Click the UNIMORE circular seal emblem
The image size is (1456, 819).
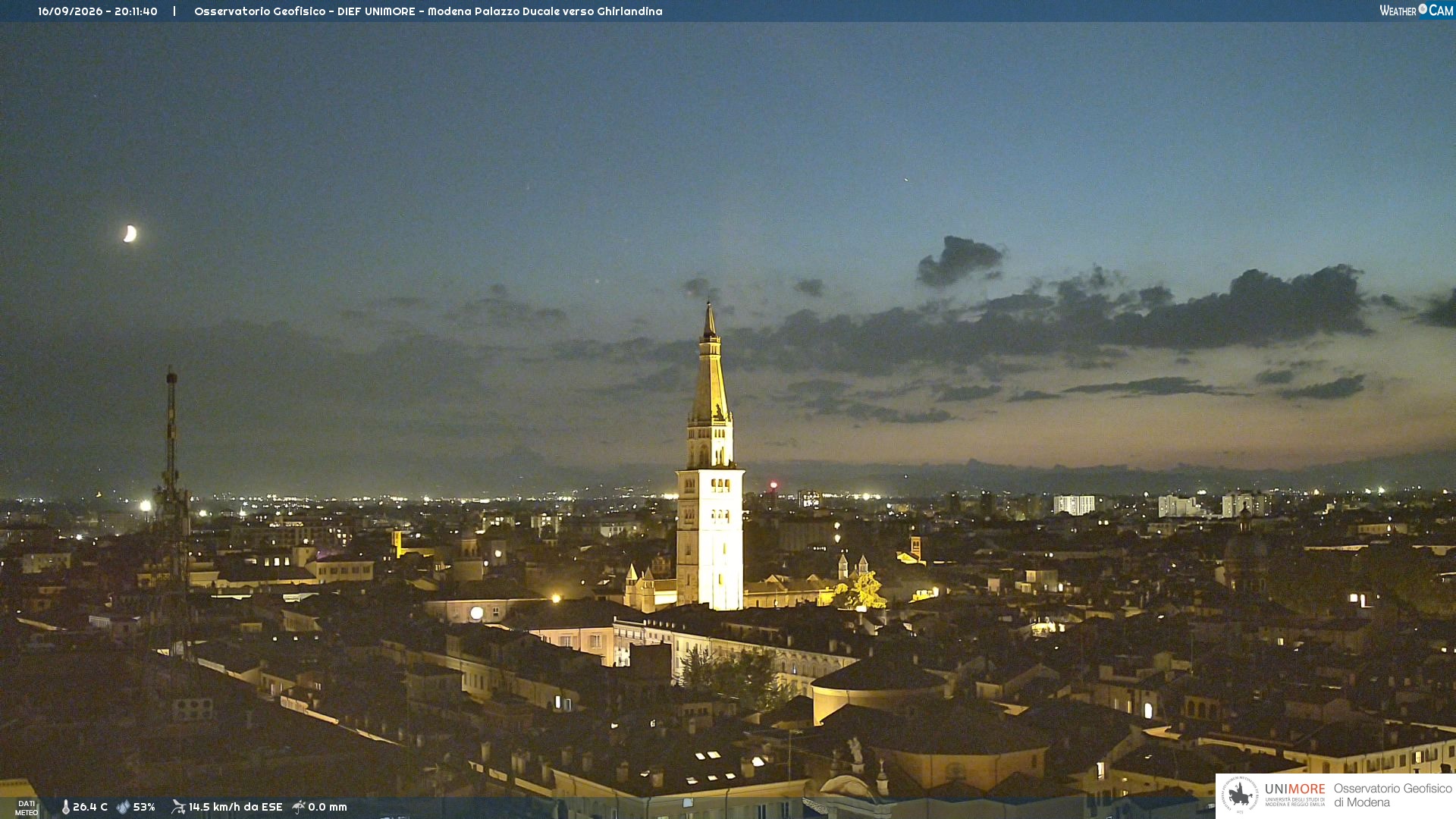(1240, 795)
